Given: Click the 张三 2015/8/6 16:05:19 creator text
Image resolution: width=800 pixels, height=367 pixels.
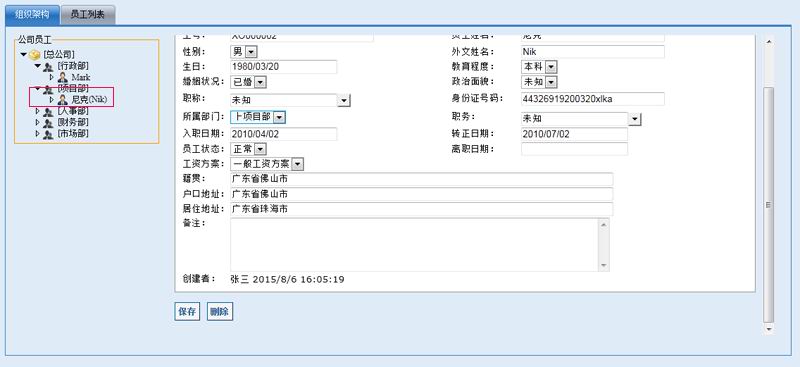Looking at the screenshot, I should click(288, 280).
